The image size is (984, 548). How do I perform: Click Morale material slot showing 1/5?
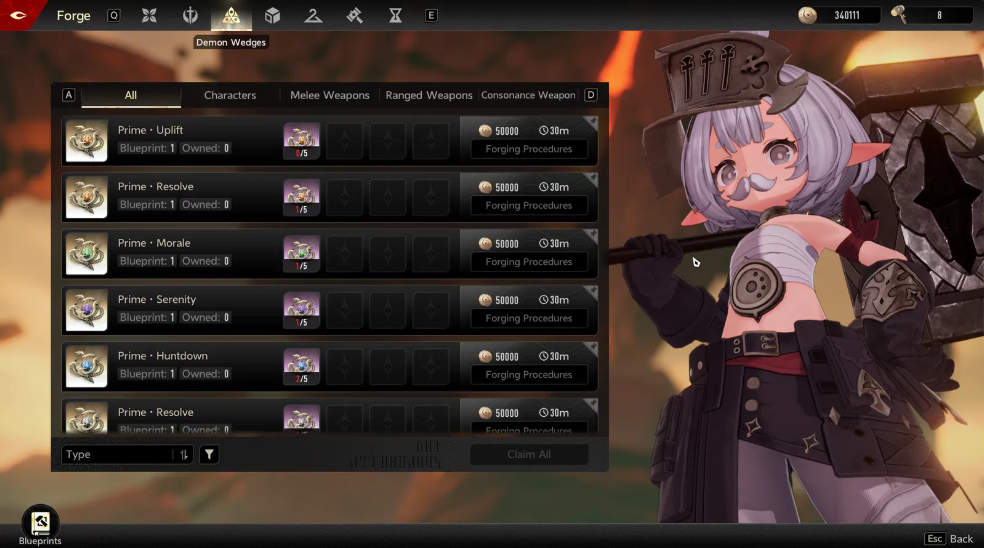pyautogui.click(x=301, y=254)
